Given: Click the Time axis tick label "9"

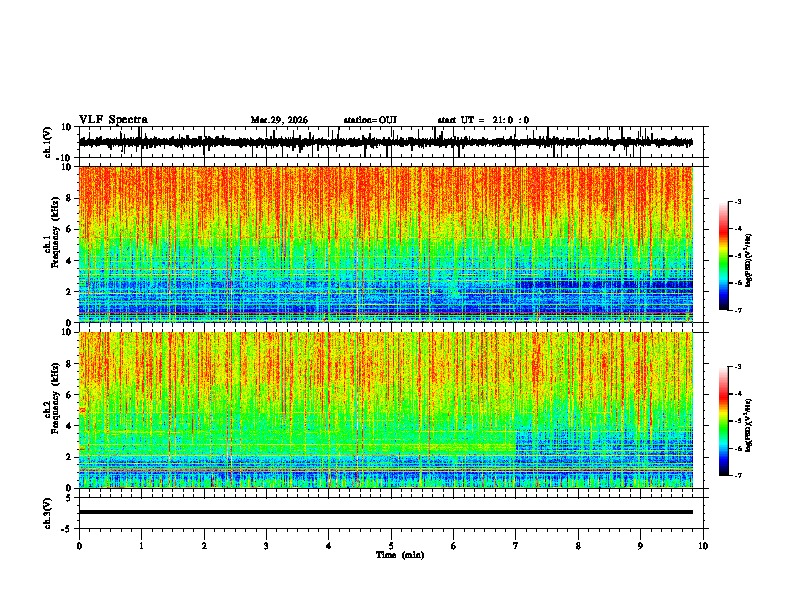Looking at the screenshot, I should click(x=640, y=546).
